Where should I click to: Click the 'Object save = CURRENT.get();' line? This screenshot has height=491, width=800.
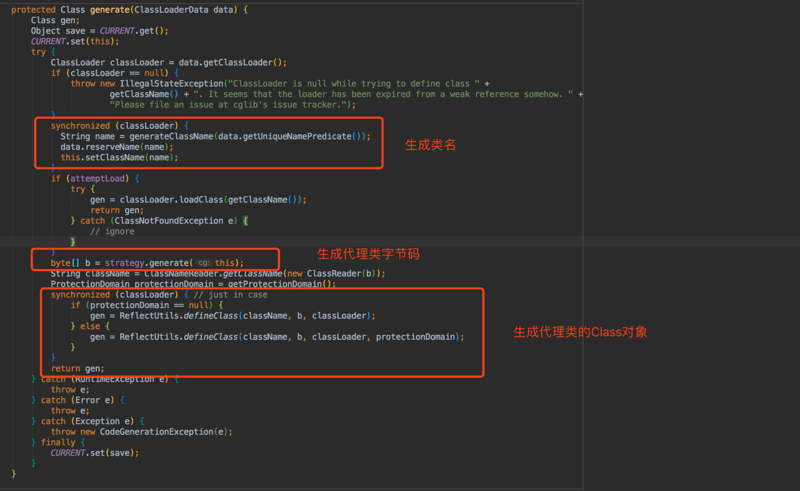pyautogui.click(x=99, y=31)
